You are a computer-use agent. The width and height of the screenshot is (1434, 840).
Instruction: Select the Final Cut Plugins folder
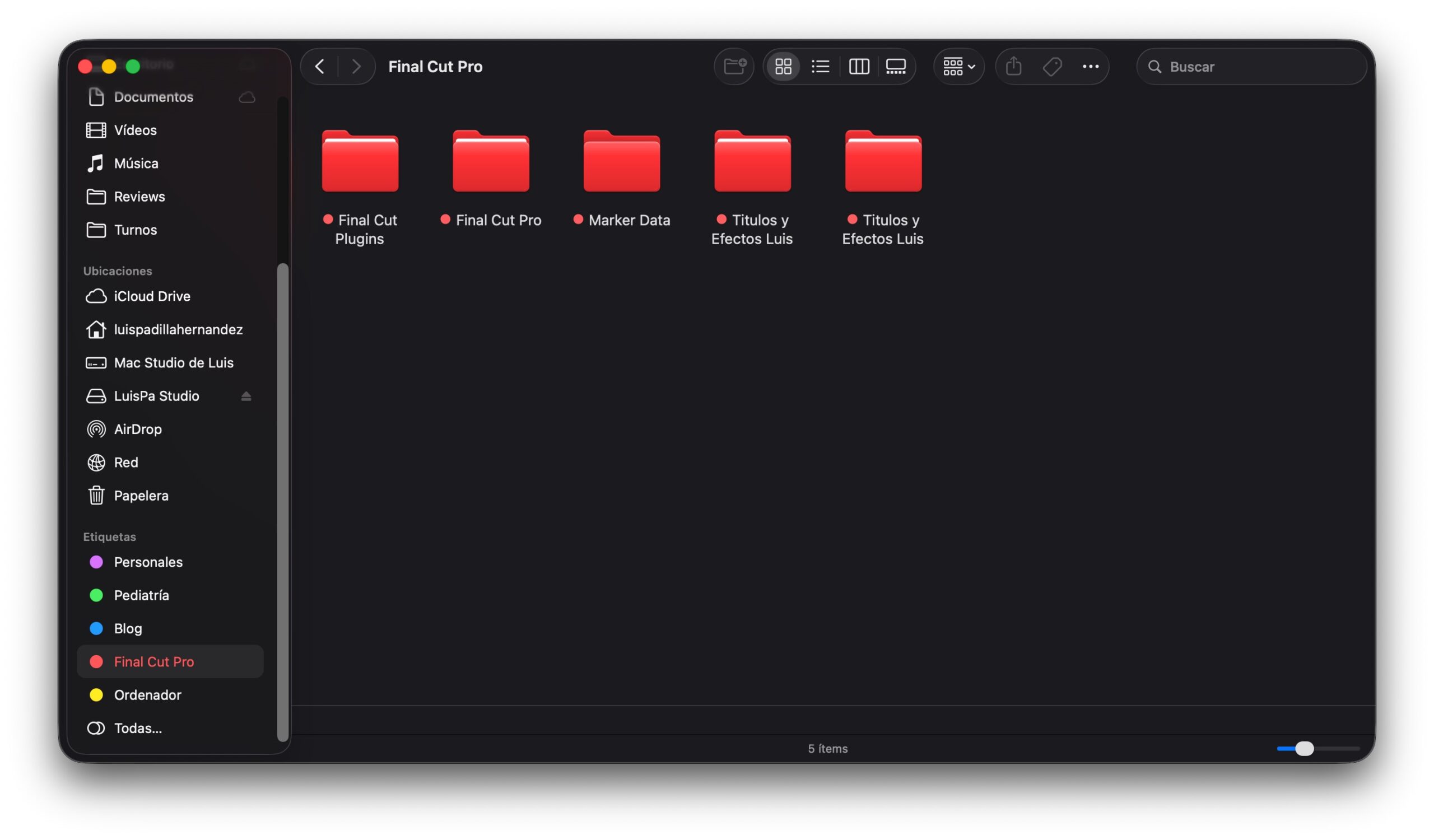click(360, 161)
